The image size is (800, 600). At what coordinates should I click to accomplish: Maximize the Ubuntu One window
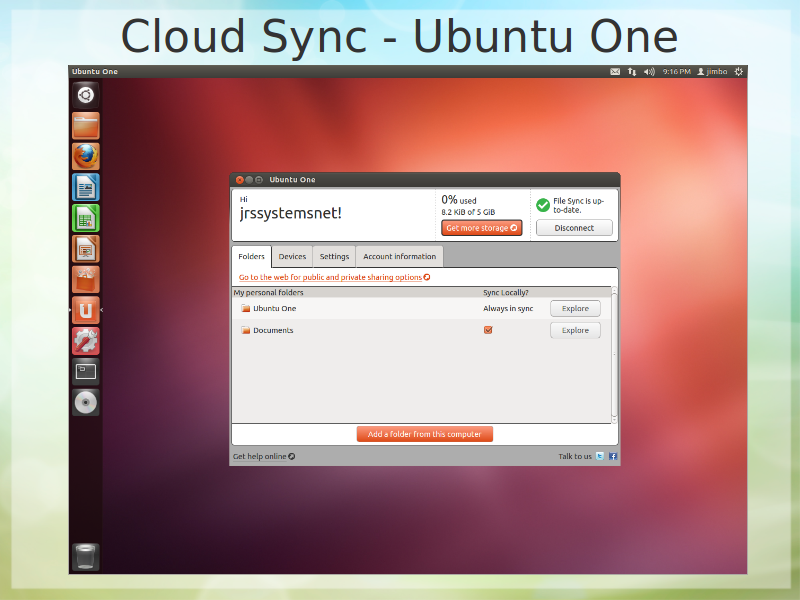coord(259,180)
